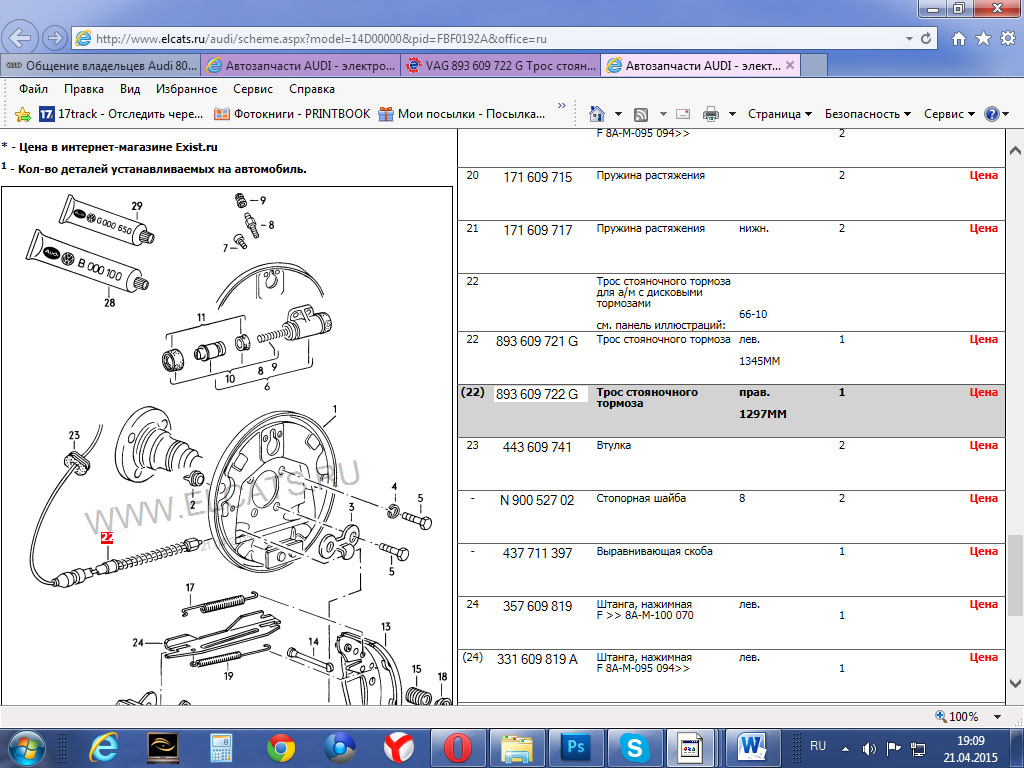Open the Windows Start orb
This screenshot has height=768, width=1024.
tap(25, 747)
